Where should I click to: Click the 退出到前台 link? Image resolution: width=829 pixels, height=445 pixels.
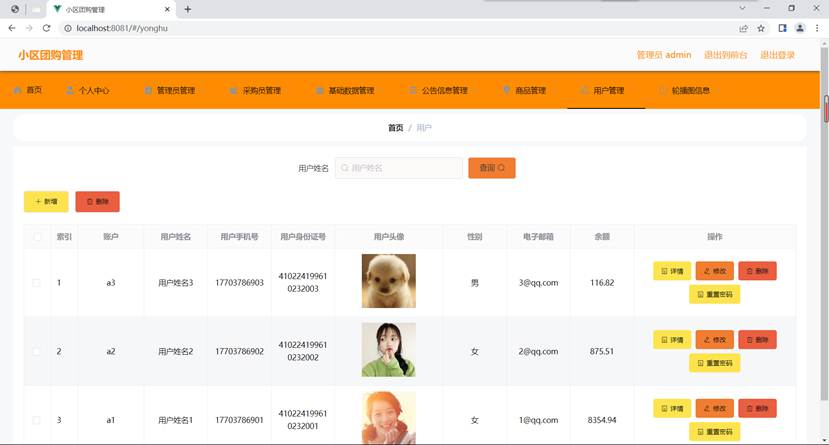click(x=725, y=55)
